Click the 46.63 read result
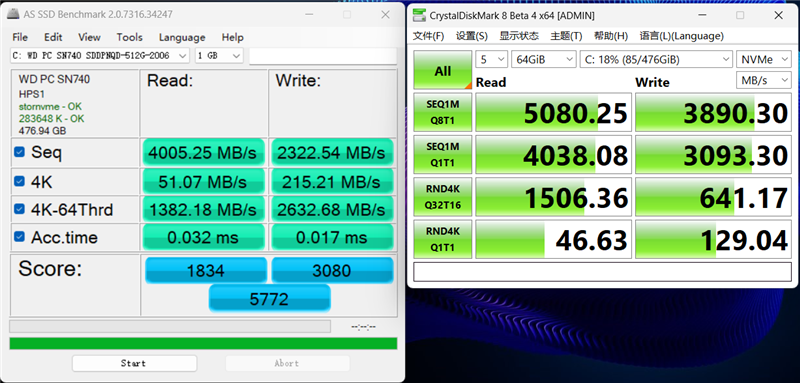The width and height of the screenshot is (800, 383). (554, 239)
